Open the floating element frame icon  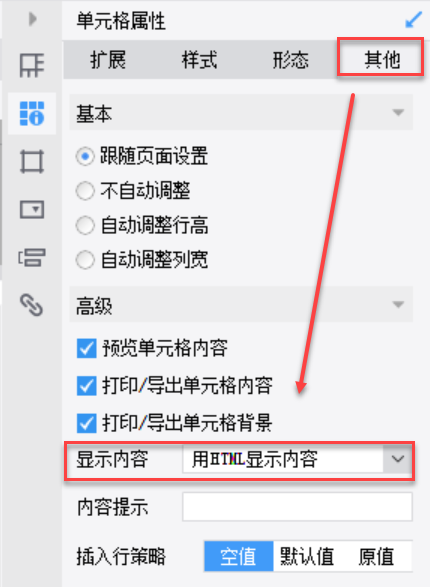pos(32,161)
